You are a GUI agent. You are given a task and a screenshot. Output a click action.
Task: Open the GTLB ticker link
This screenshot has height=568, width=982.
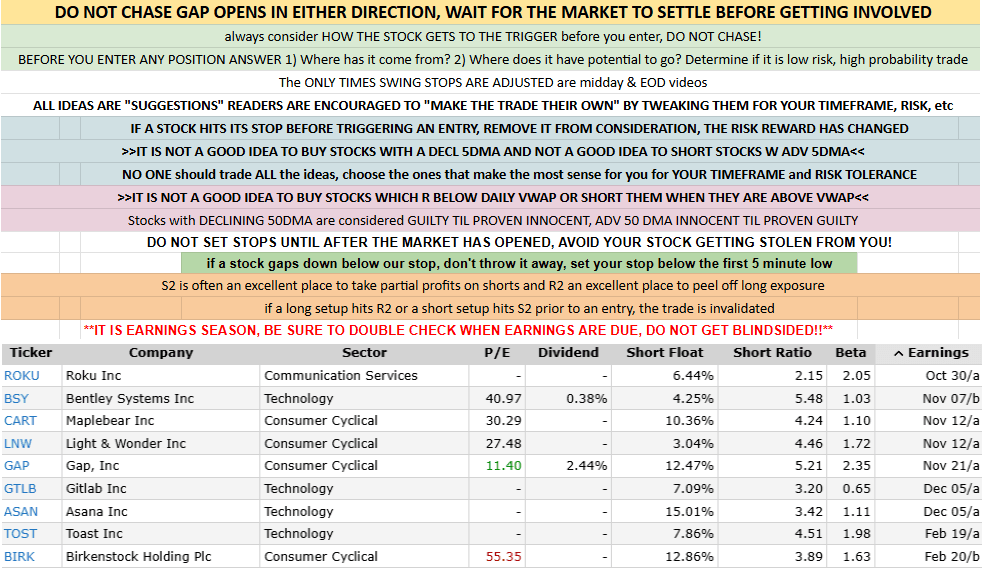tap(20, 488)
